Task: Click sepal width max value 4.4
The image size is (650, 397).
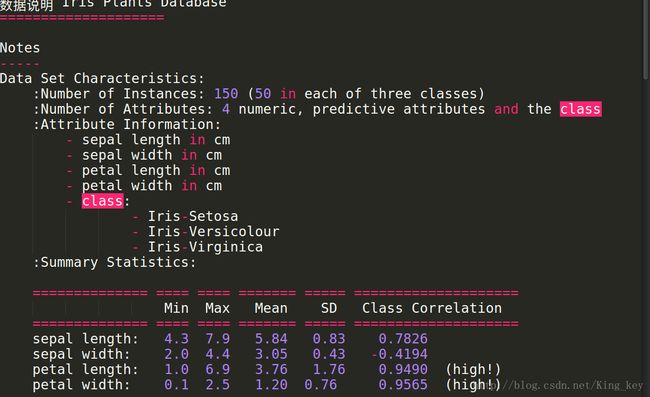Action: coord(217,354)
